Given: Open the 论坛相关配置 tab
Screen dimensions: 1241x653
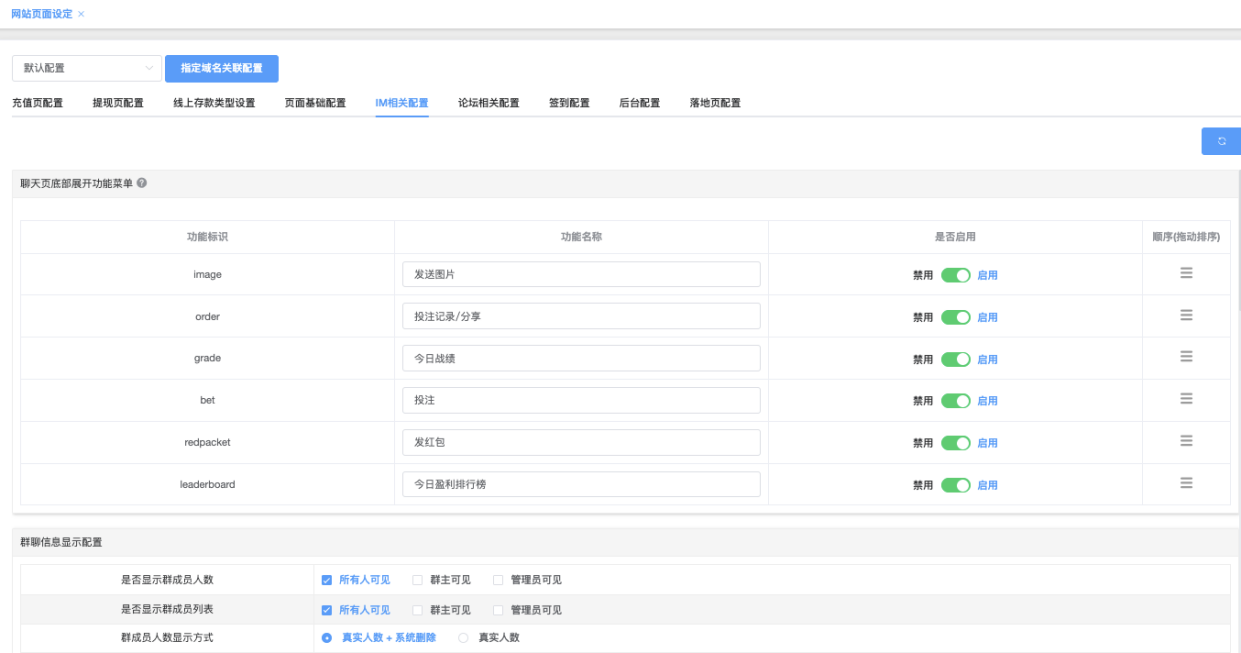Looking at the screenshot, I should coord(488,103).
